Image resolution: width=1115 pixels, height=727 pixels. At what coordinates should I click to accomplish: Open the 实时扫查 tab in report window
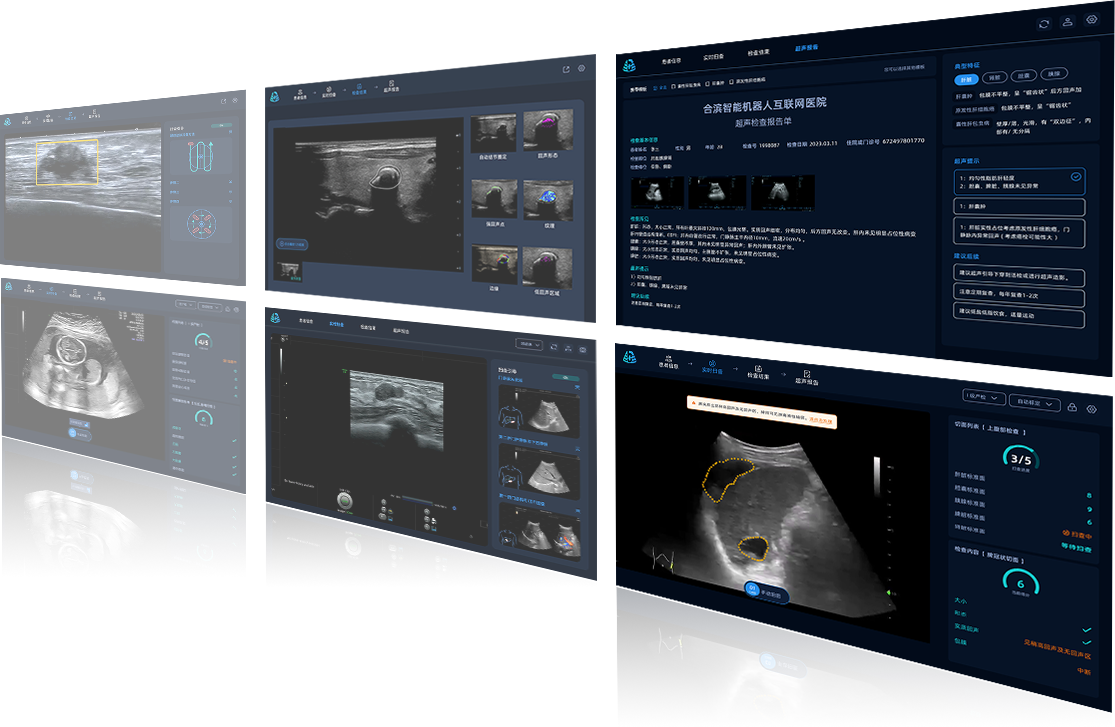(713, 56)
